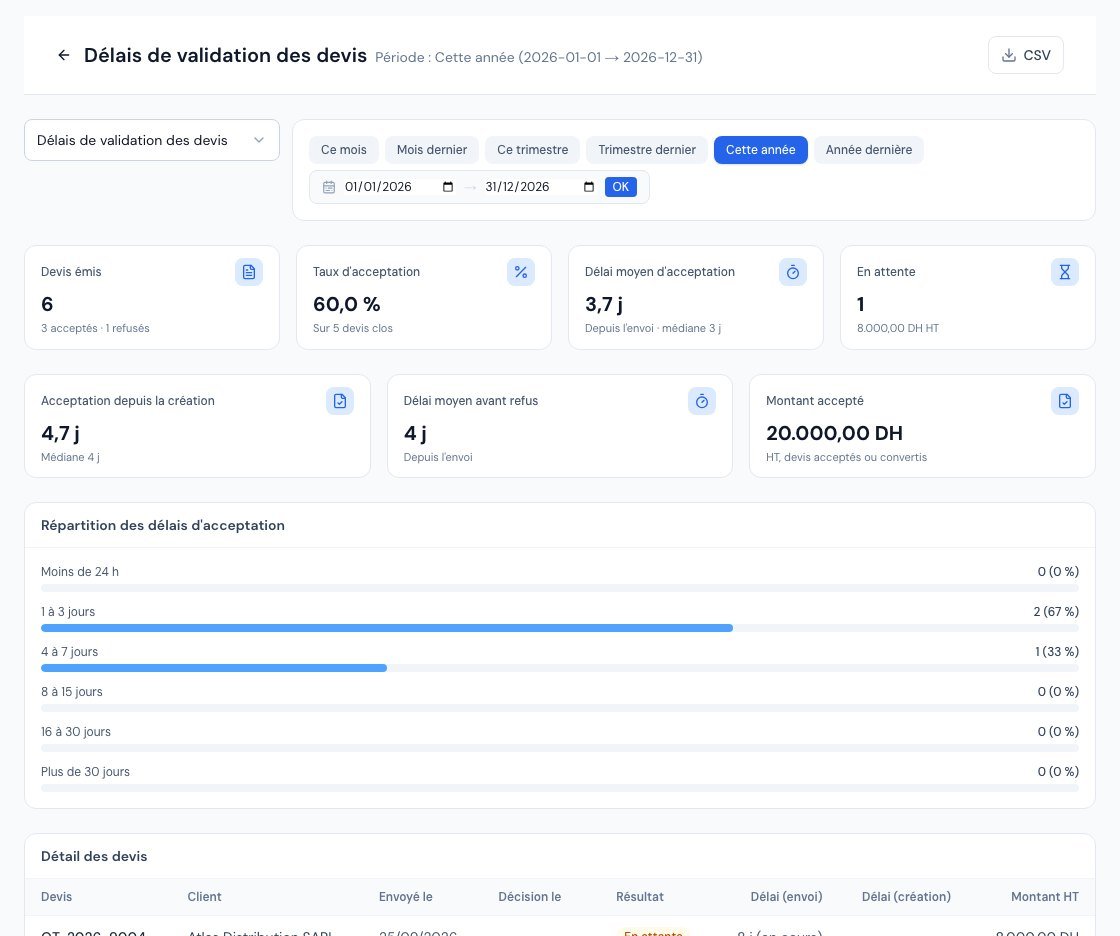Click the calendar icon before the start date

click(329, 187)
